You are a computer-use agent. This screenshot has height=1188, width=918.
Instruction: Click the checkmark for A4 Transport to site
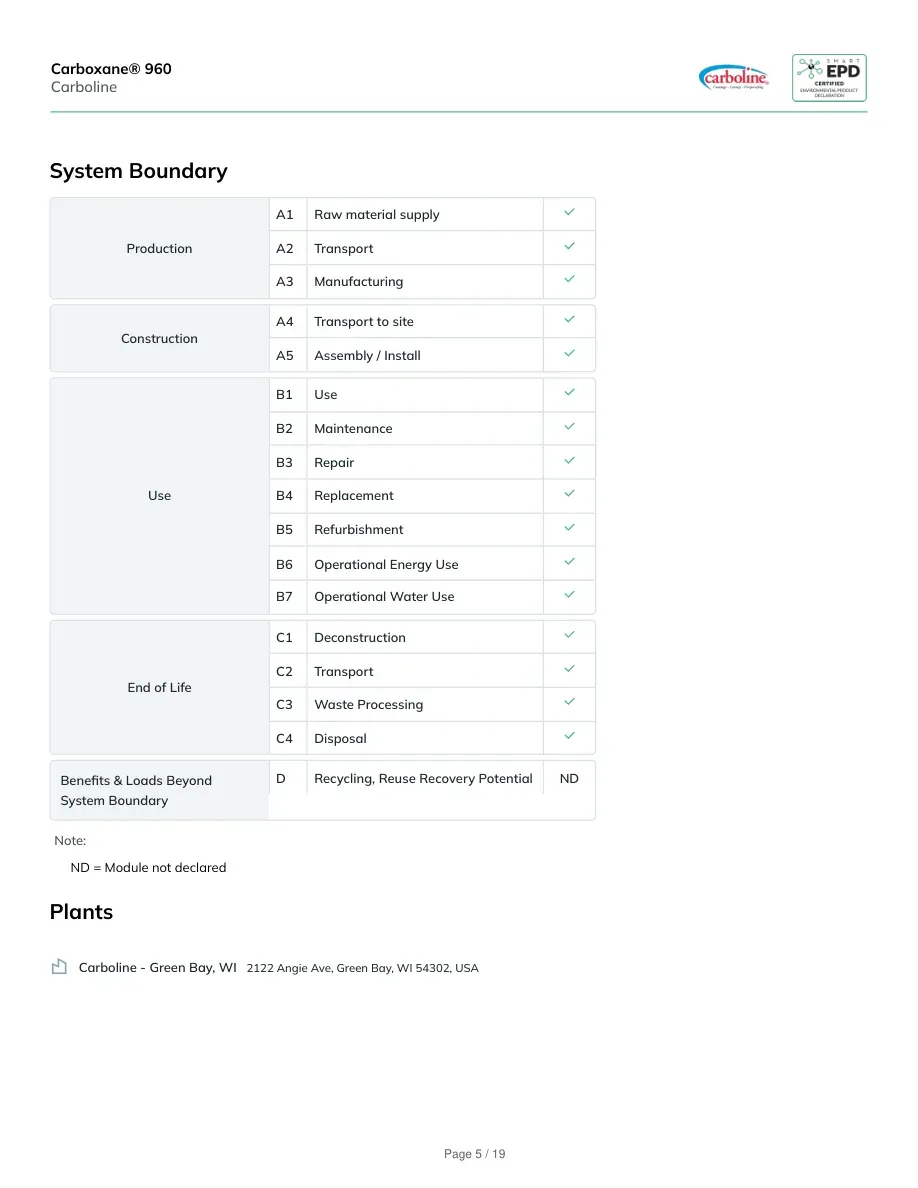[569, 320]
